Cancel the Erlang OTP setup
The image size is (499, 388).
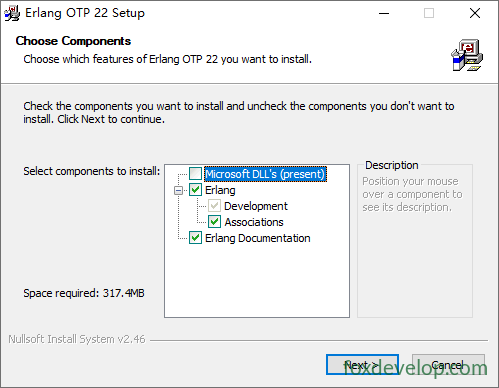pyautogui.click(x=448, y=365)
